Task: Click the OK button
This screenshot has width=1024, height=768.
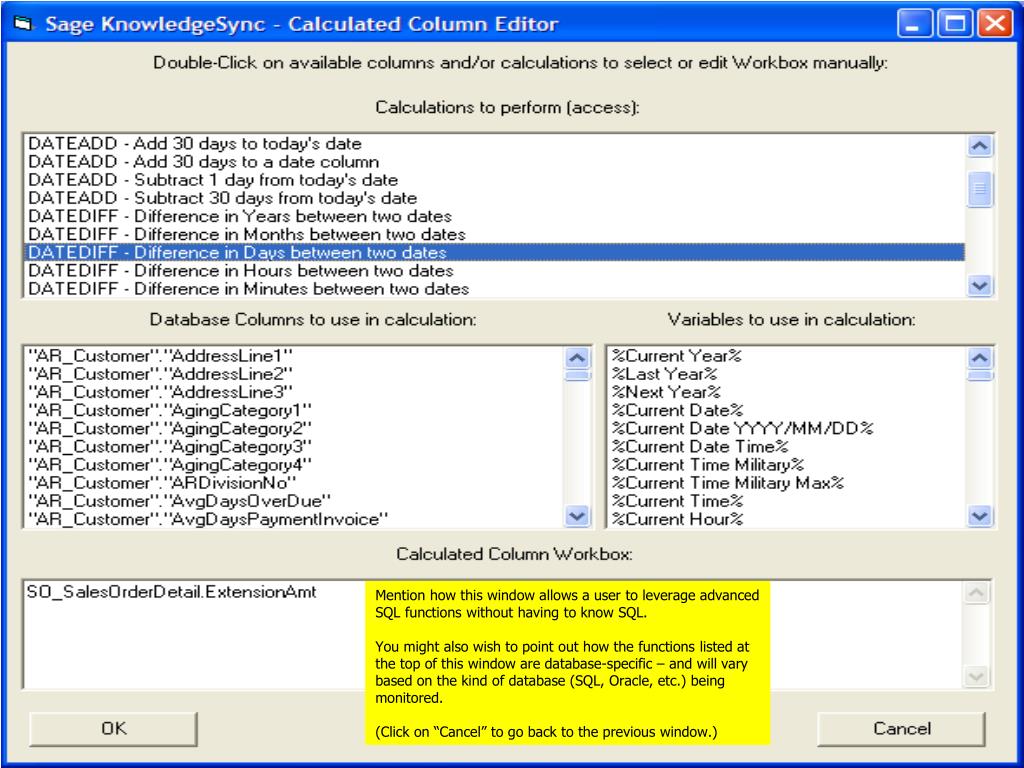Action: pyautogui.click(x=113, y=728)
